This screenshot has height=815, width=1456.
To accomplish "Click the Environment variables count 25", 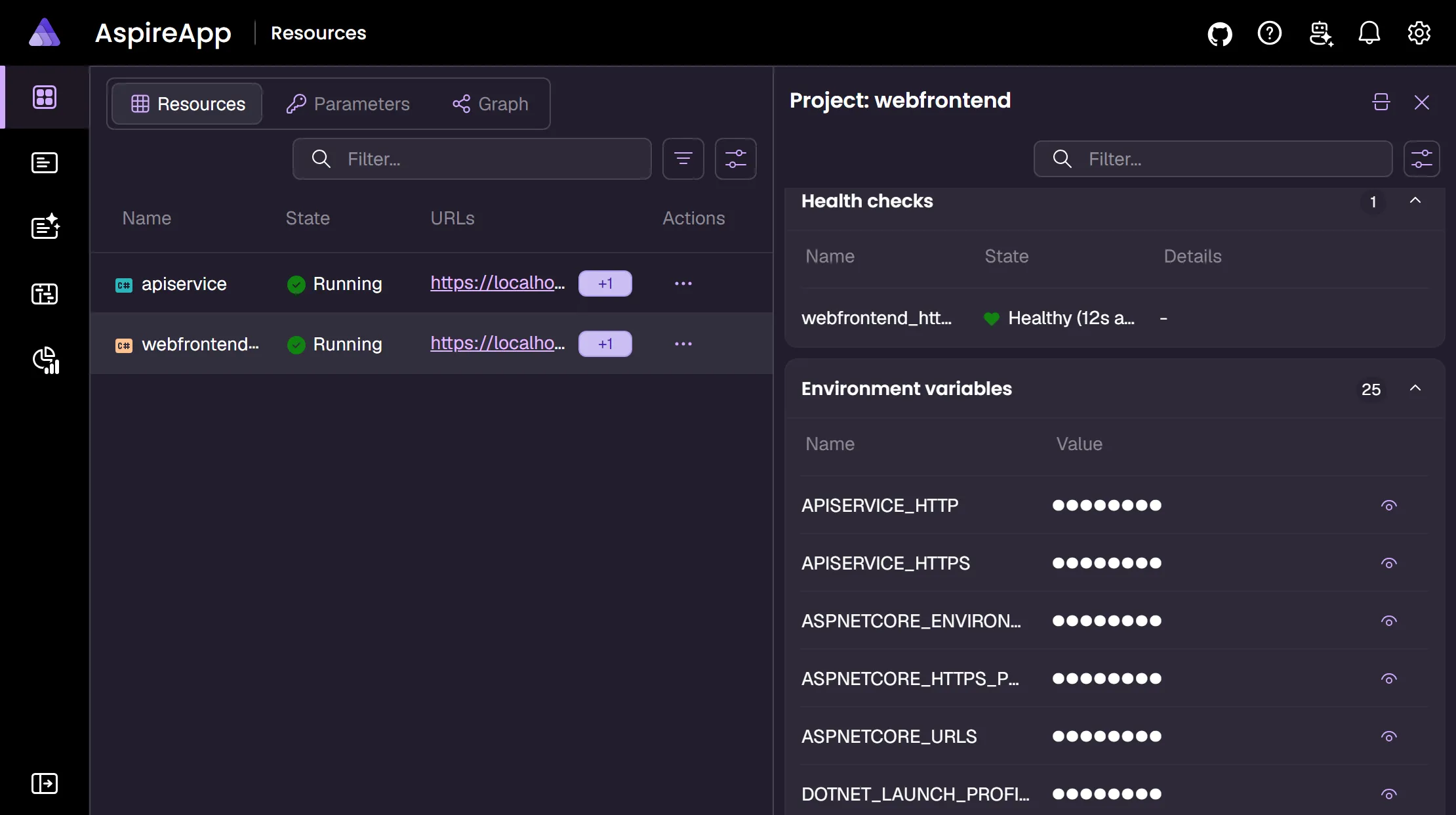I will (x=1371, y=390).
